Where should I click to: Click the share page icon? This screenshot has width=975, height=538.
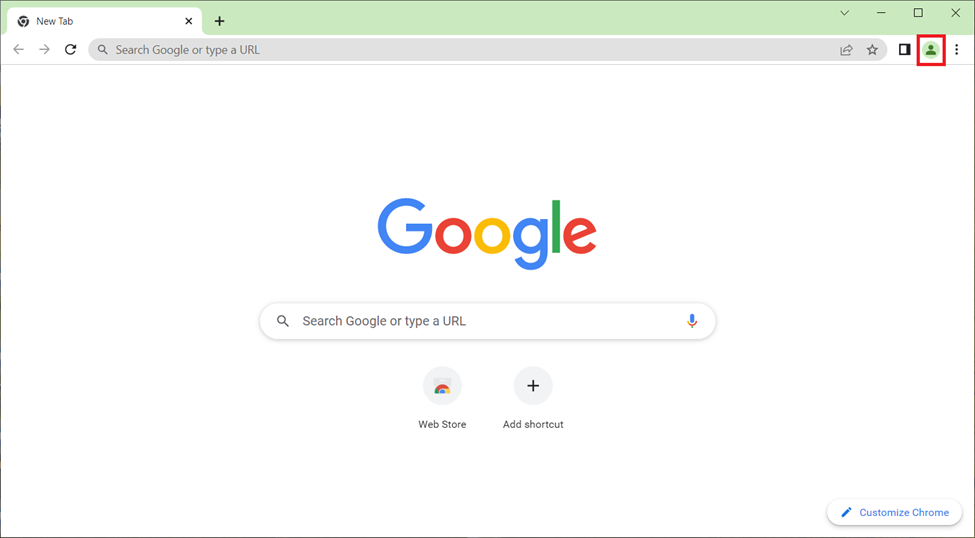[846, 50]
